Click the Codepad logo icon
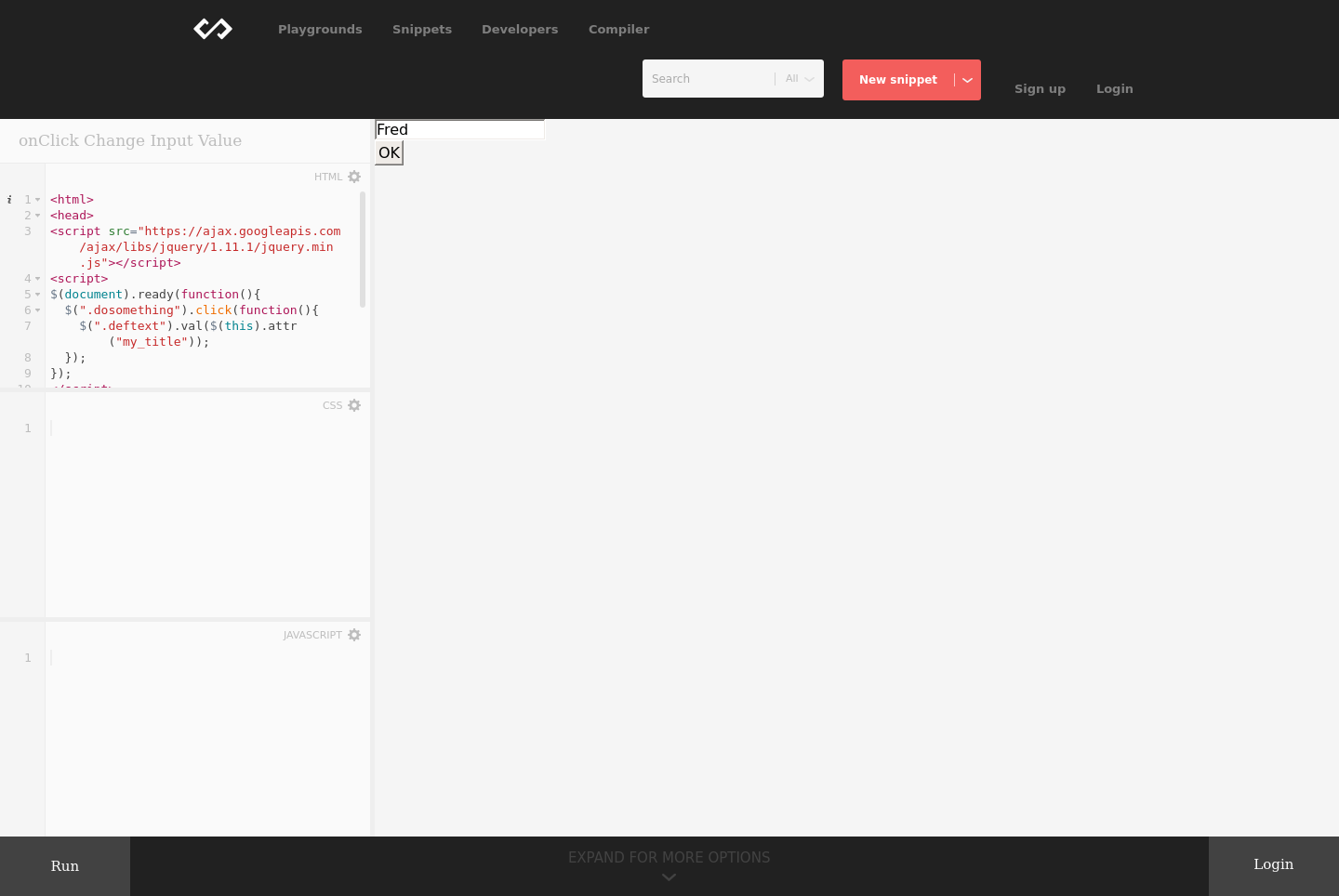The width and height of the screenshot is (1339, 896). (213, 29)
